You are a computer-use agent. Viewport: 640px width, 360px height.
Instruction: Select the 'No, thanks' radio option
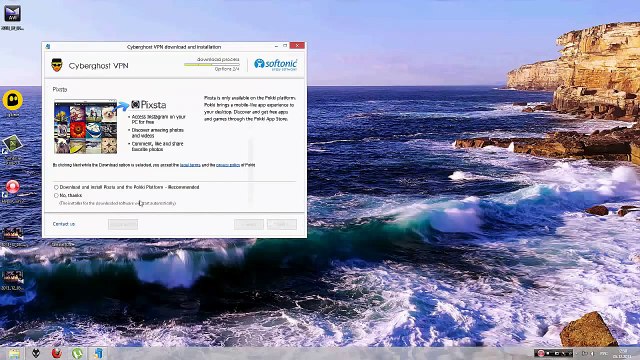(x=56, y=196)
